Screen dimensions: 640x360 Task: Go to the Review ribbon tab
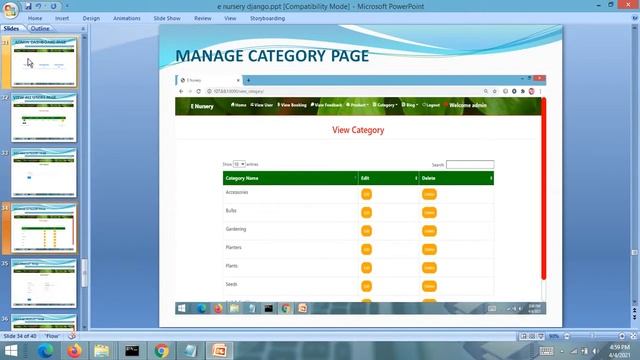coord(203,18)
